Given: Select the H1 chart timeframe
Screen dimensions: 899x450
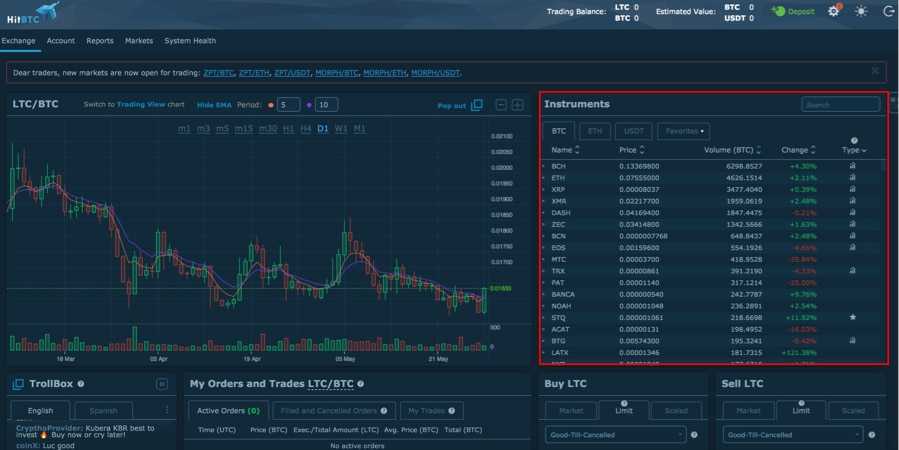Looking at the screenshot, I should click(288, 128).
